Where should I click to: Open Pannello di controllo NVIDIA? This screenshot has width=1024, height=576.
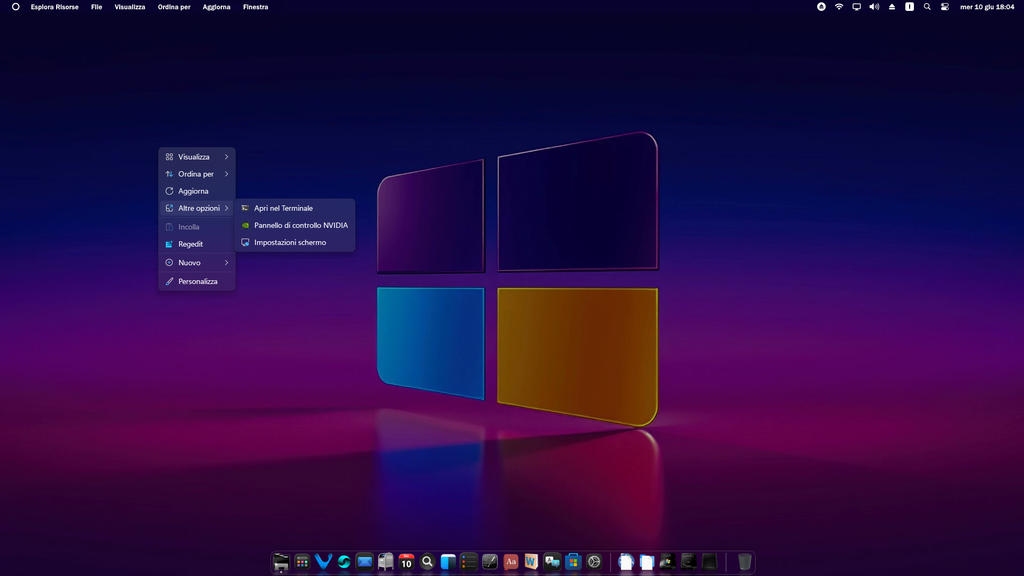point(295,225)
